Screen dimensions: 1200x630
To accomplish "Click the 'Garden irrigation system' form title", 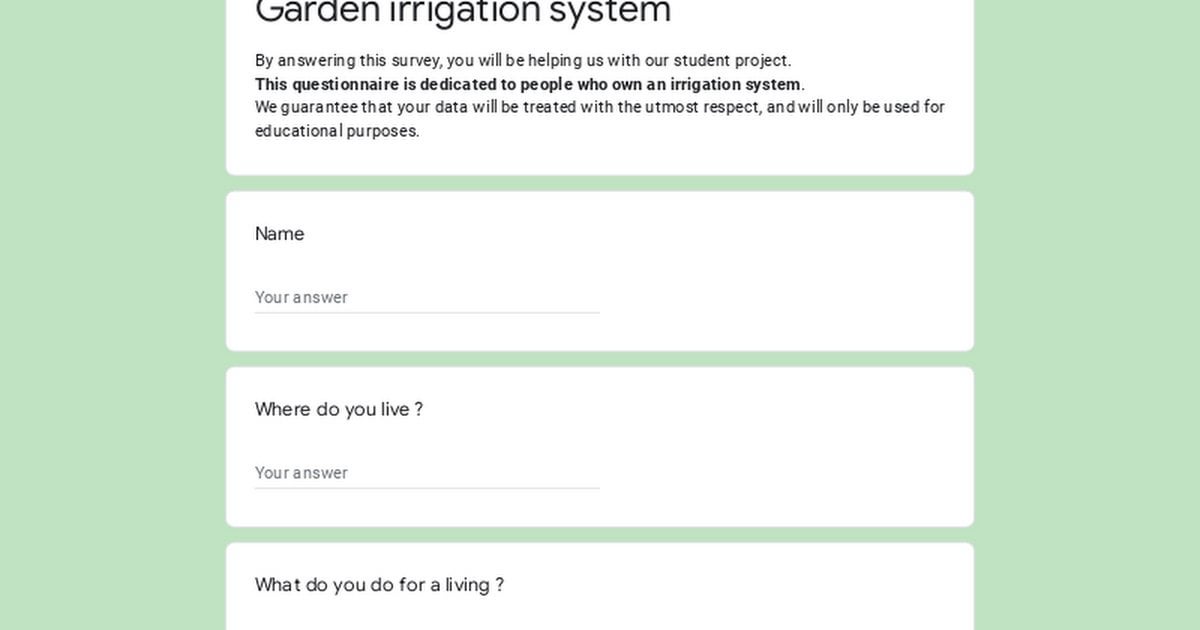I will [463, 12].
